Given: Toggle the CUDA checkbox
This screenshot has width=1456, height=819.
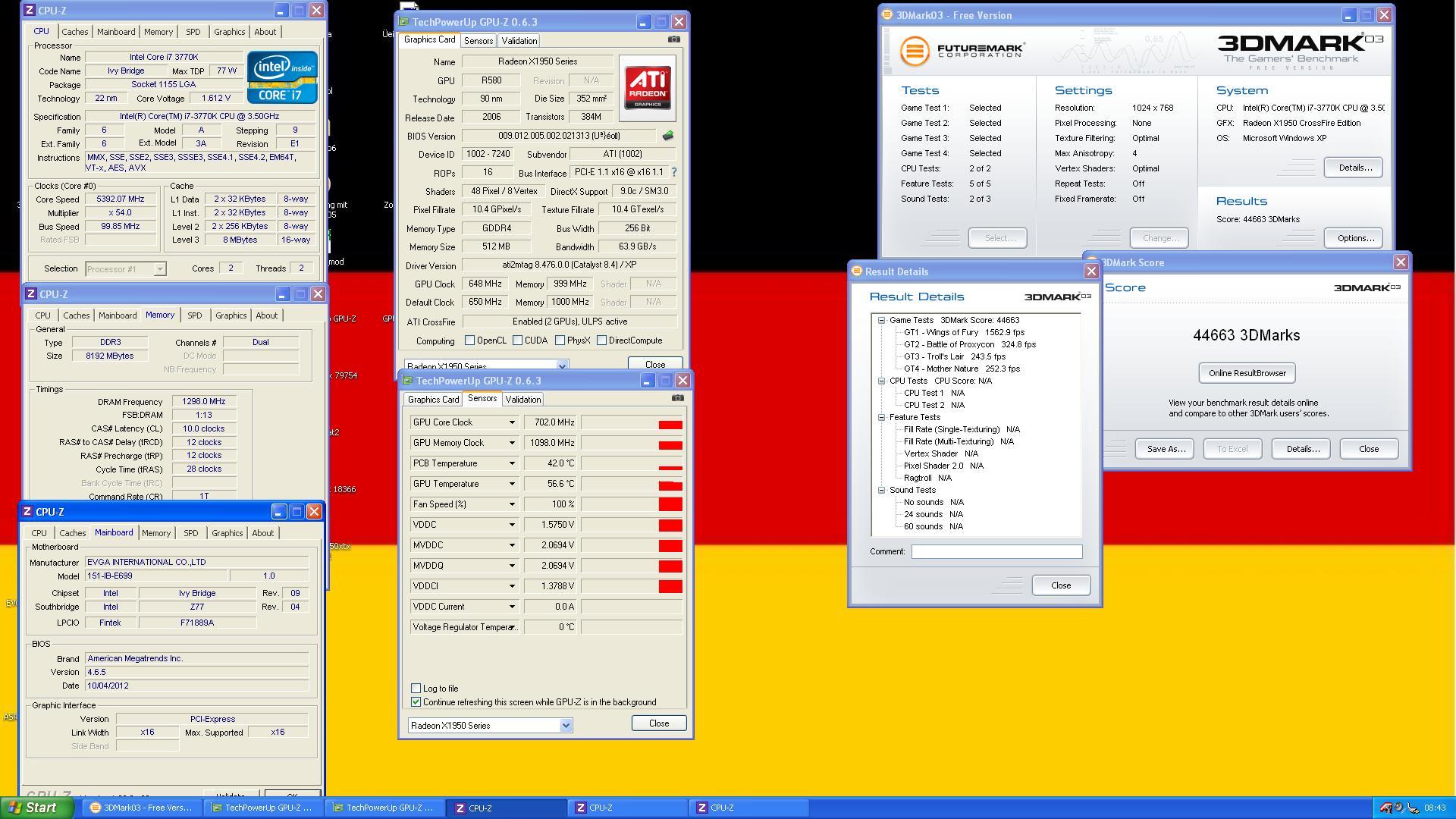Looking at the screenshot, I should [517, 340].
